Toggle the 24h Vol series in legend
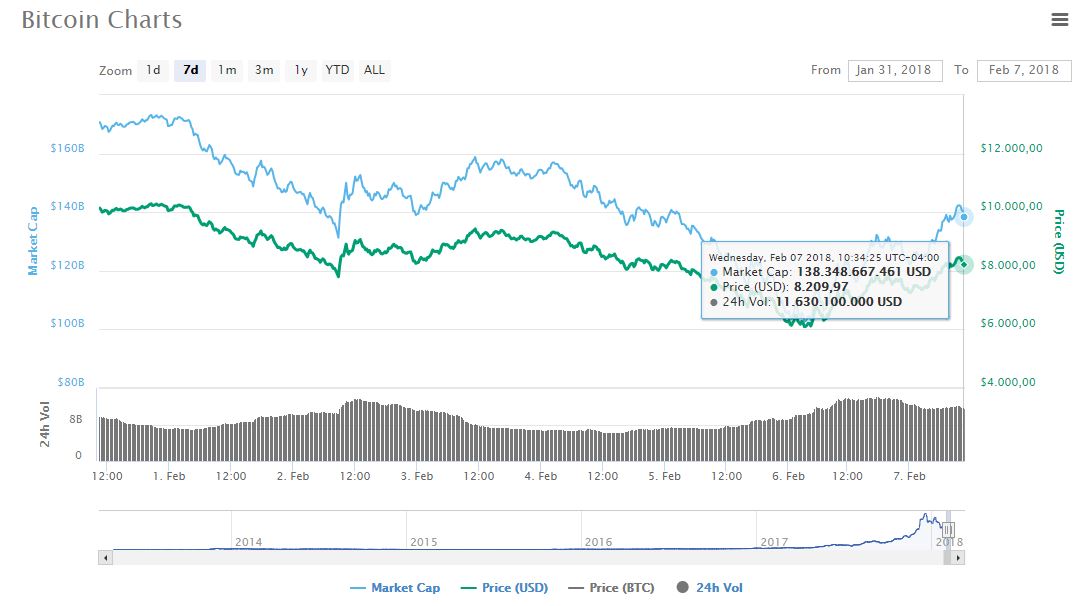 (710, 587)
